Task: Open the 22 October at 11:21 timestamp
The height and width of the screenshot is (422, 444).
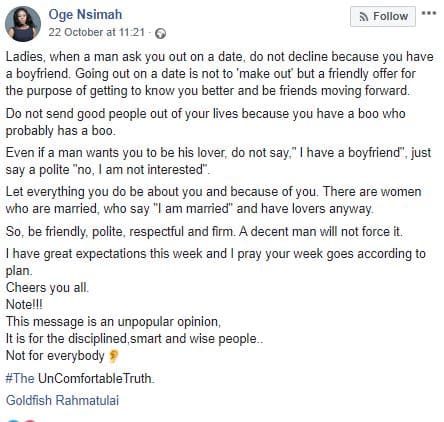Action: tap(97, 32)
